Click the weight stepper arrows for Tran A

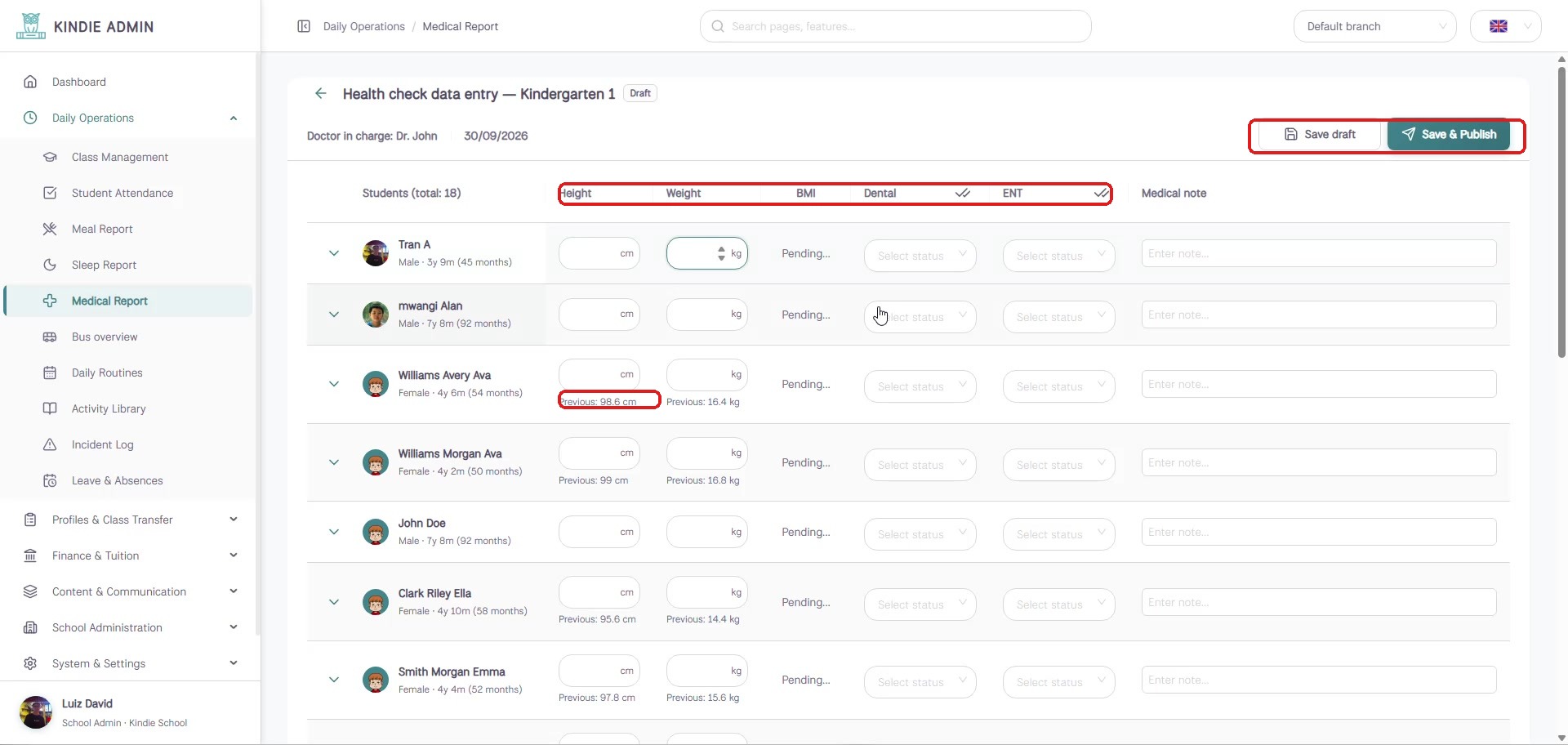[721, 253]
